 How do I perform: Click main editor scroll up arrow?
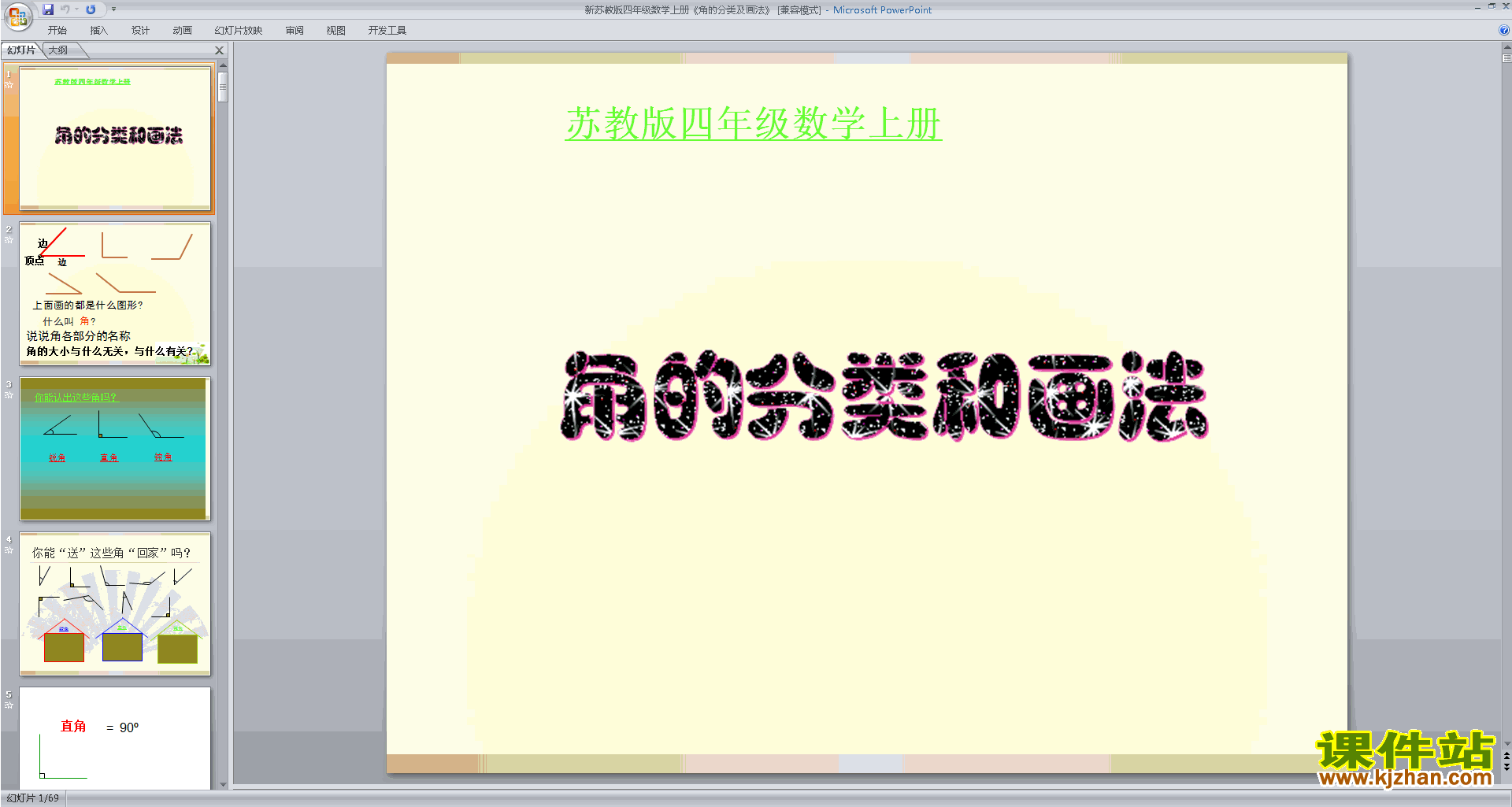tap(1506, 47)
